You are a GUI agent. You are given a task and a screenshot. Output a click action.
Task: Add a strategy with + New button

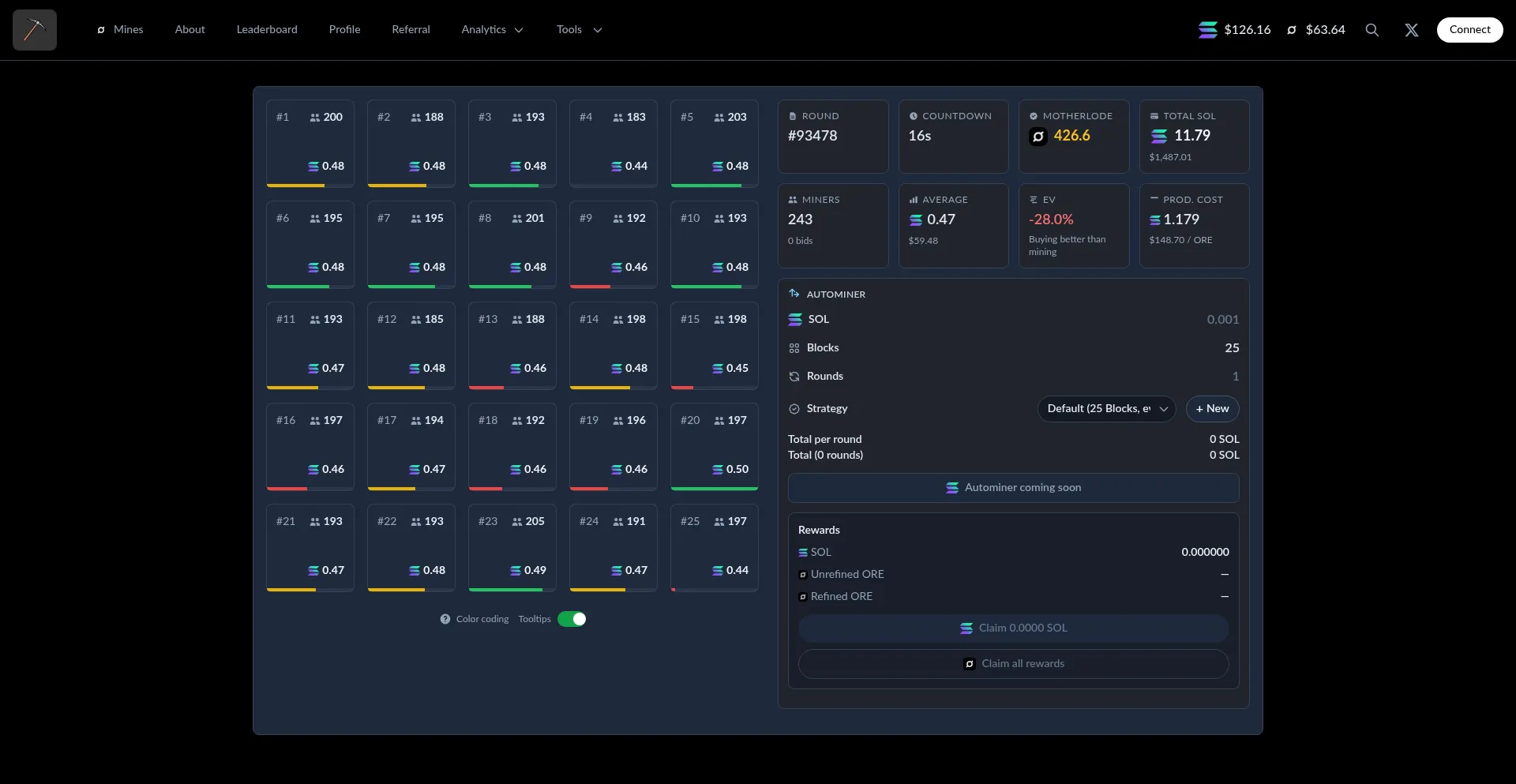[1212, 409]
